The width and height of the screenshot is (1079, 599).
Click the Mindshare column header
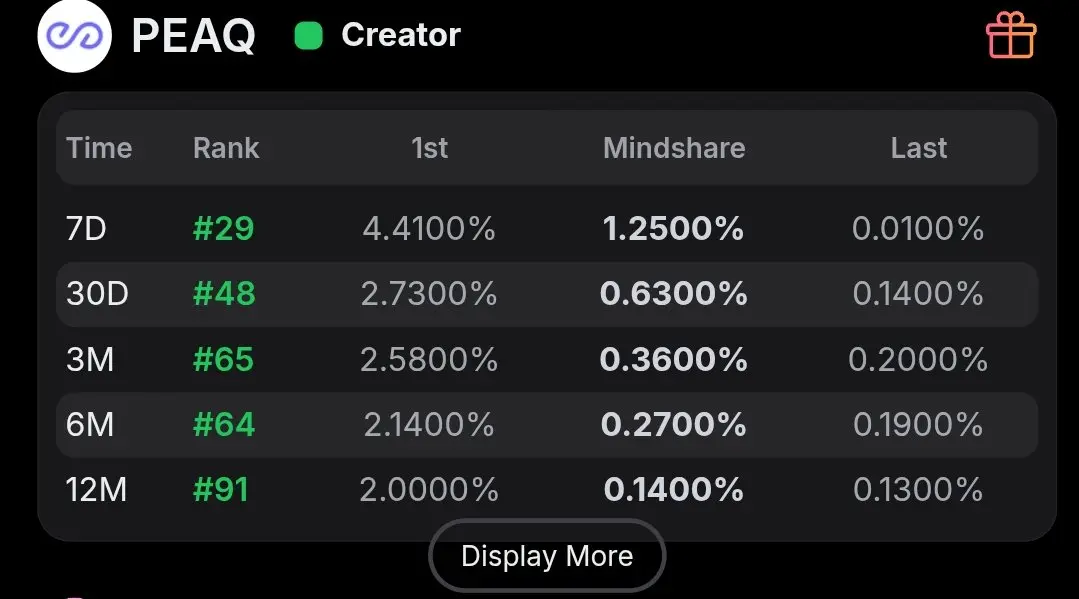(x=674, y=148)
